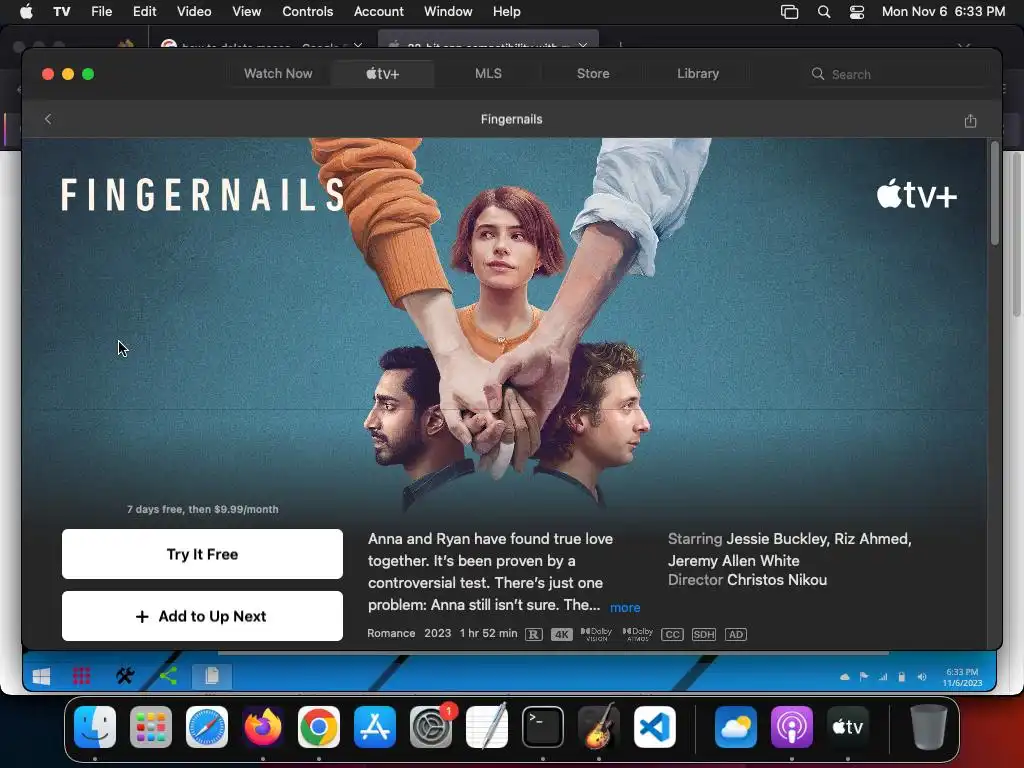Screen dimensions: 1024x768
Task: Click Add to Up Next button
Action: tap(202, 616)
